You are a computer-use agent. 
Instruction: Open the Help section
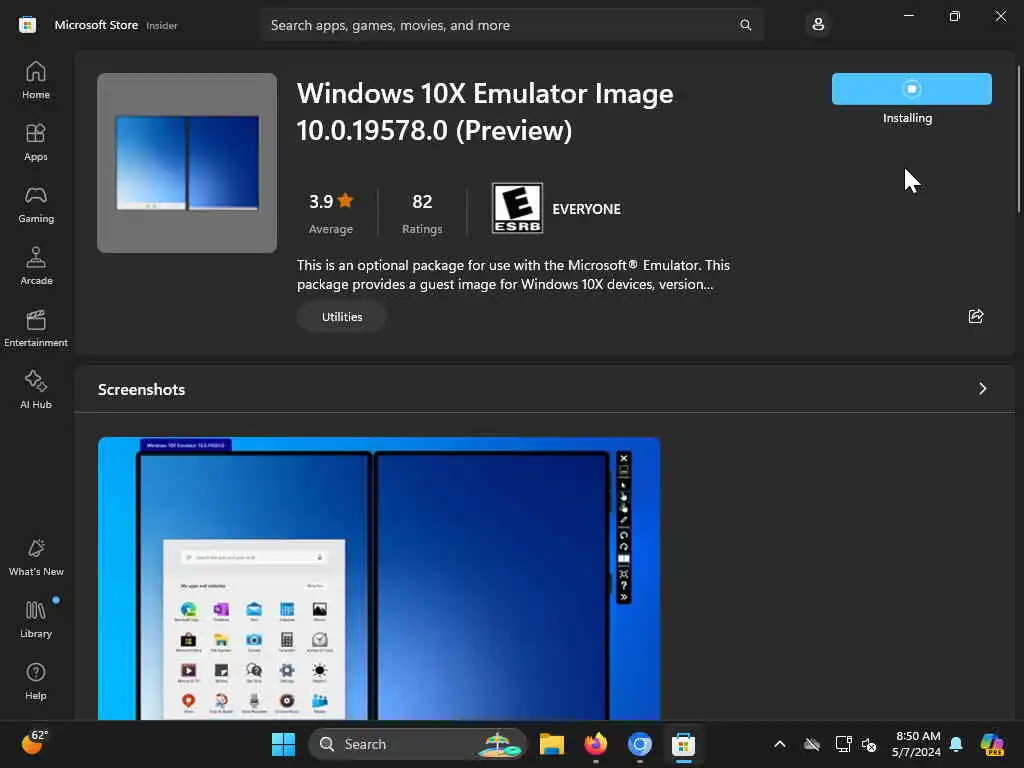(36, 682)
